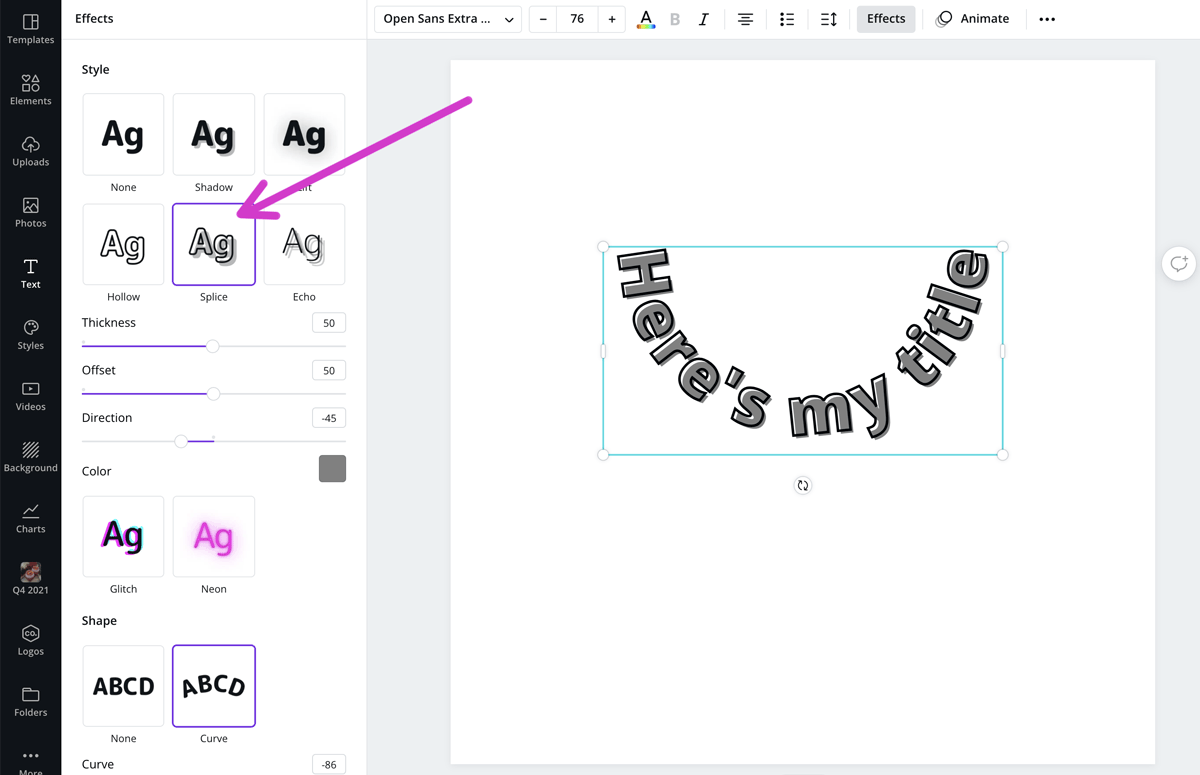Select the Curve shape option
The height and width of the screenshot is (775, 1200).
[x=214, y=686]
